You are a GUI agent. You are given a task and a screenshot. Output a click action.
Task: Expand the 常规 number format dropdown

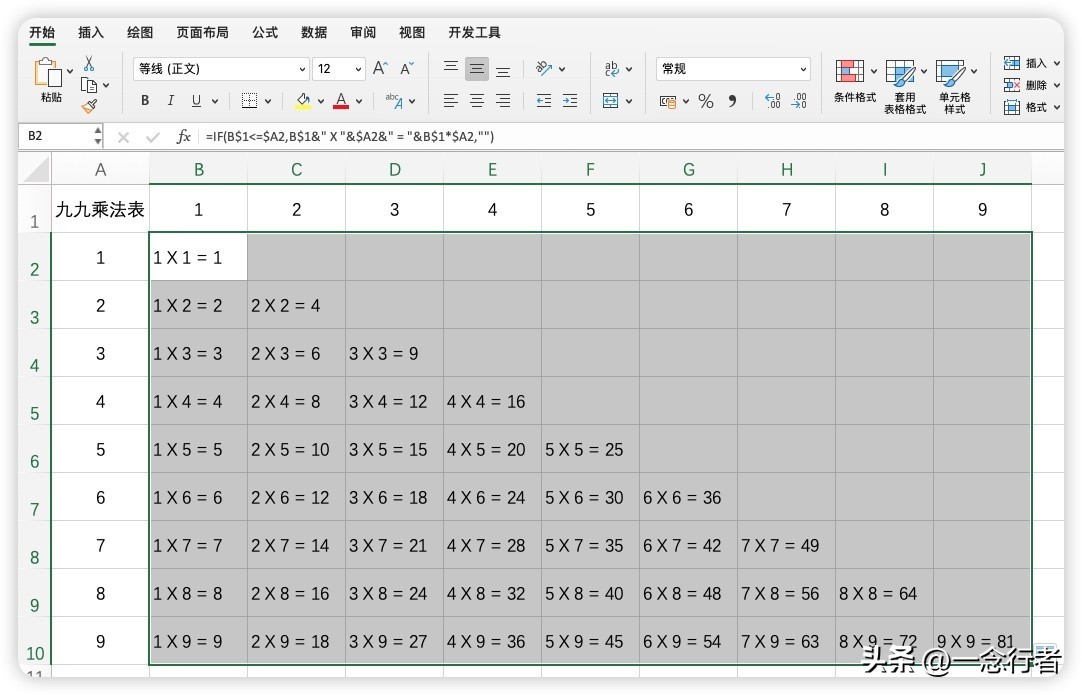(x=733, y=69)
